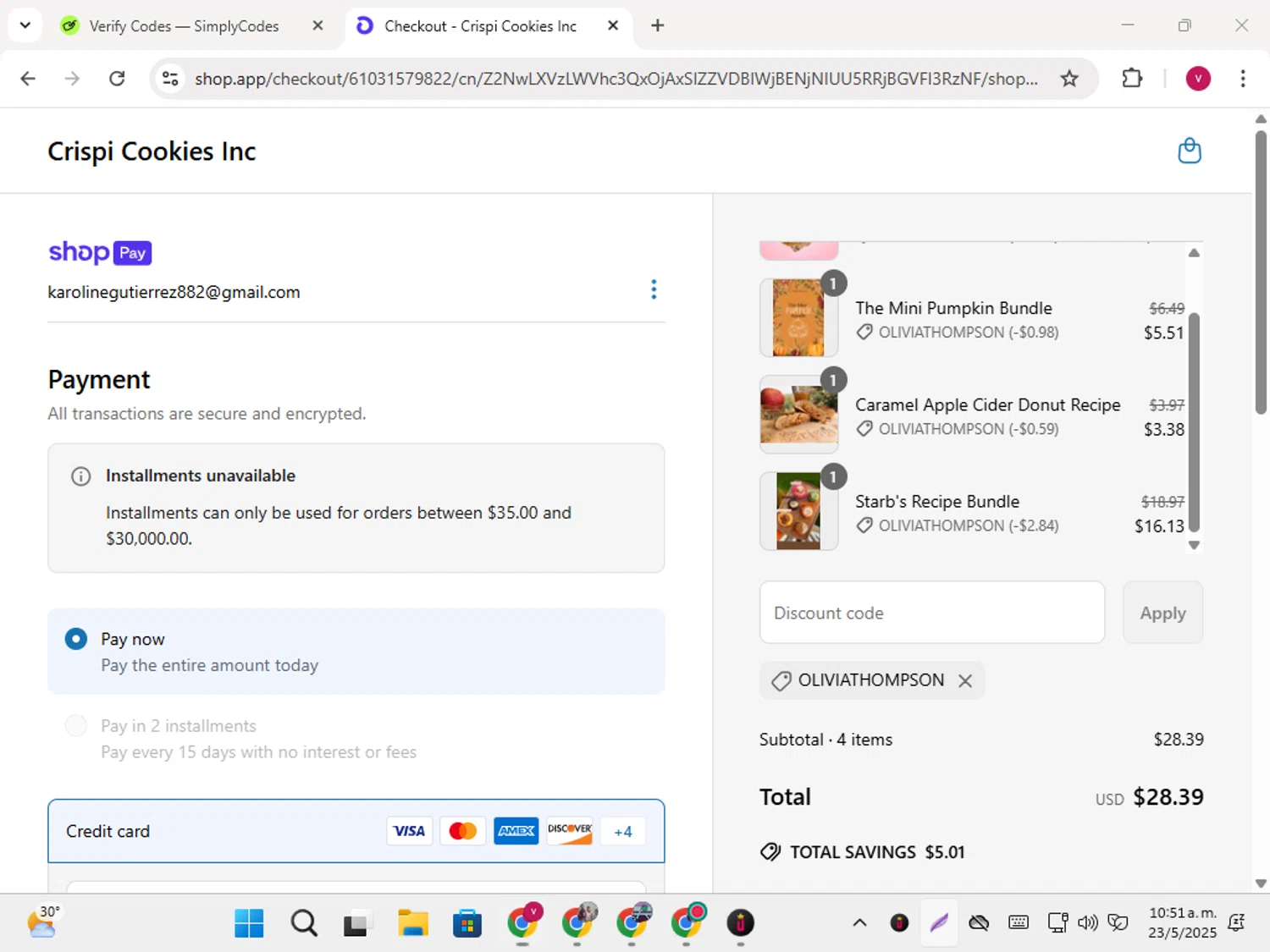The height and width of the screenshot is (952, 1270).
Task: Click the American Express logo
Action: (x=516, y=831)
